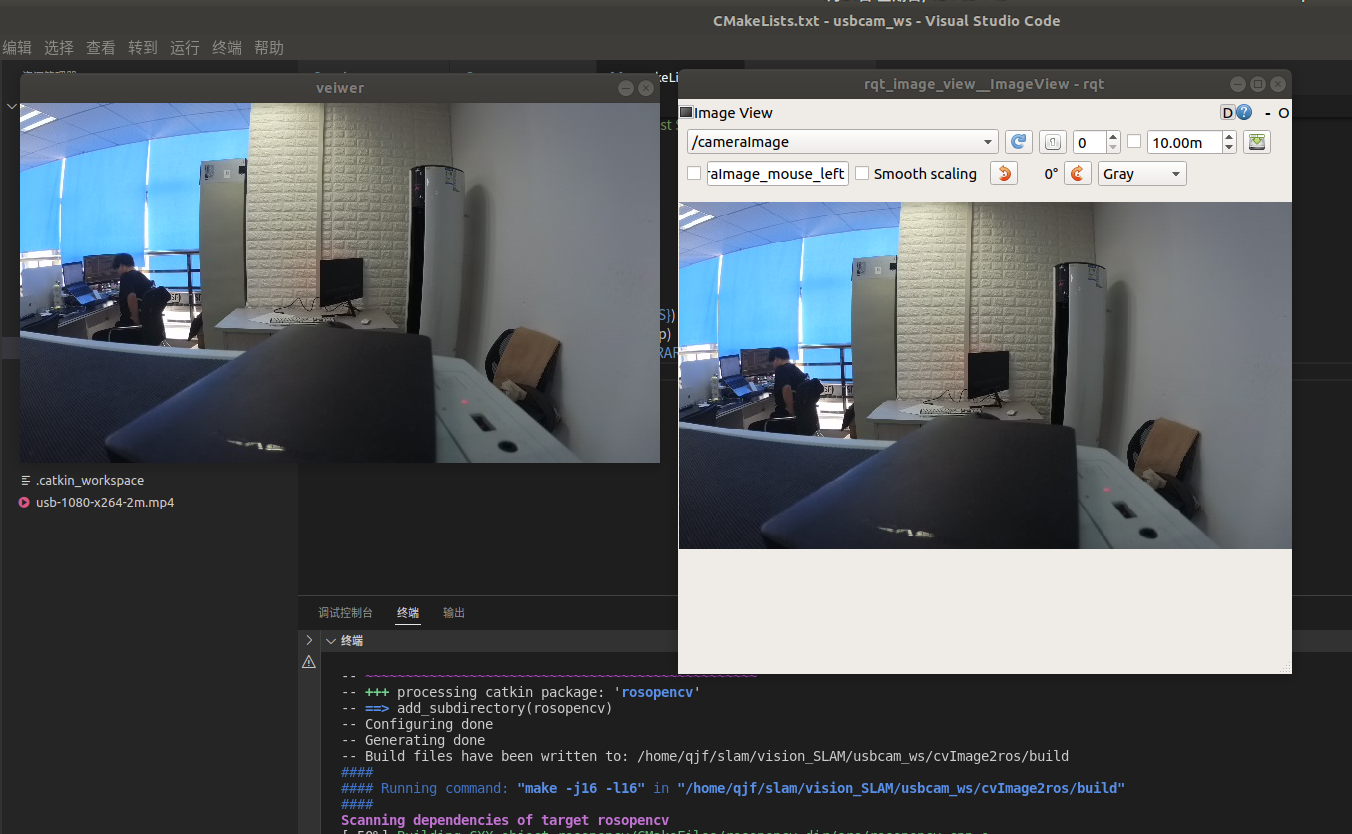Collapse the 终端 section chevron in panel

point(330,641)
